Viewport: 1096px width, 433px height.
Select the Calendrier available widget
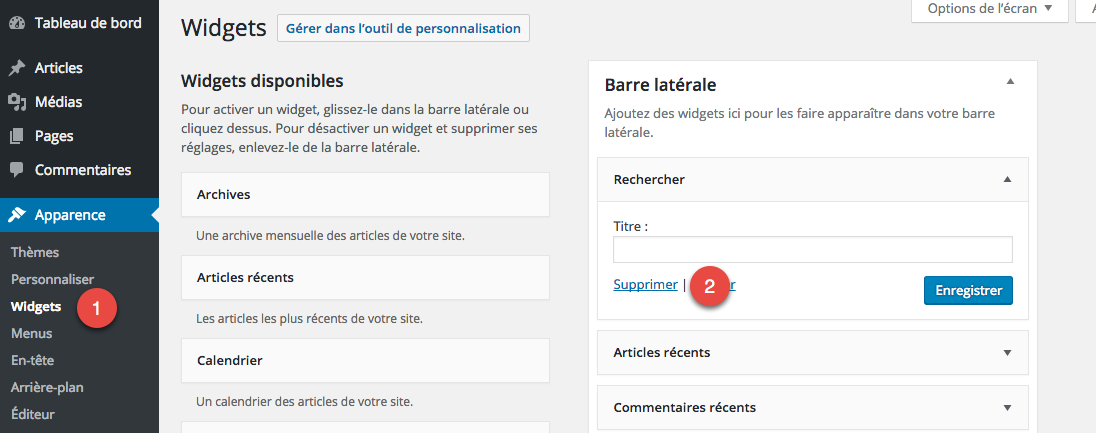pos(366,360)
